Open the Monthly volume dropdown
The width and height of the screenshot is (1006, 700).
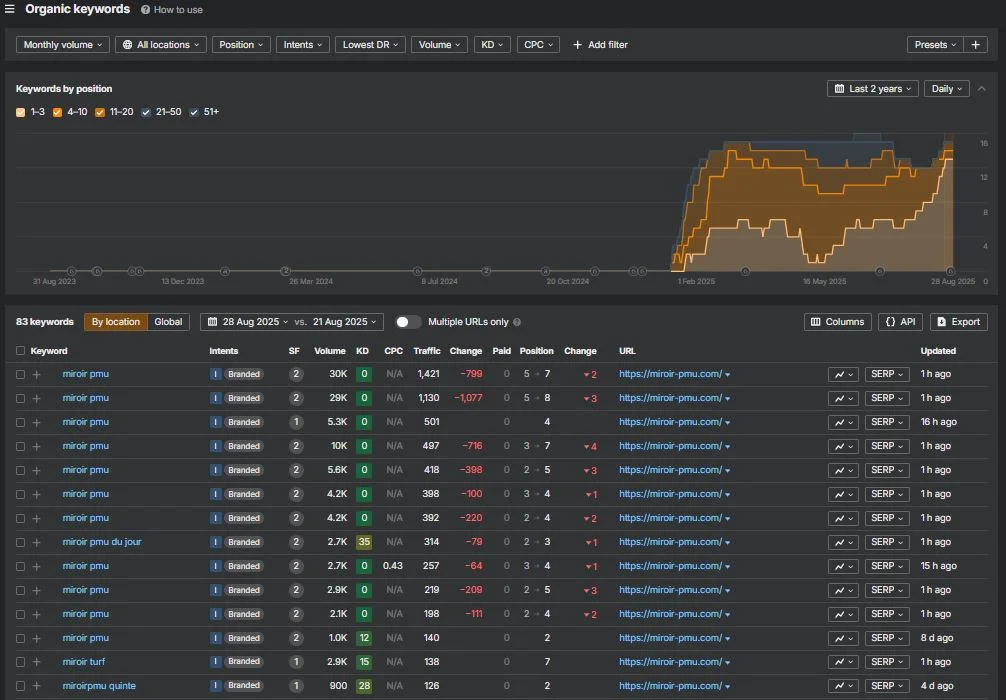(x=63, y=45)
